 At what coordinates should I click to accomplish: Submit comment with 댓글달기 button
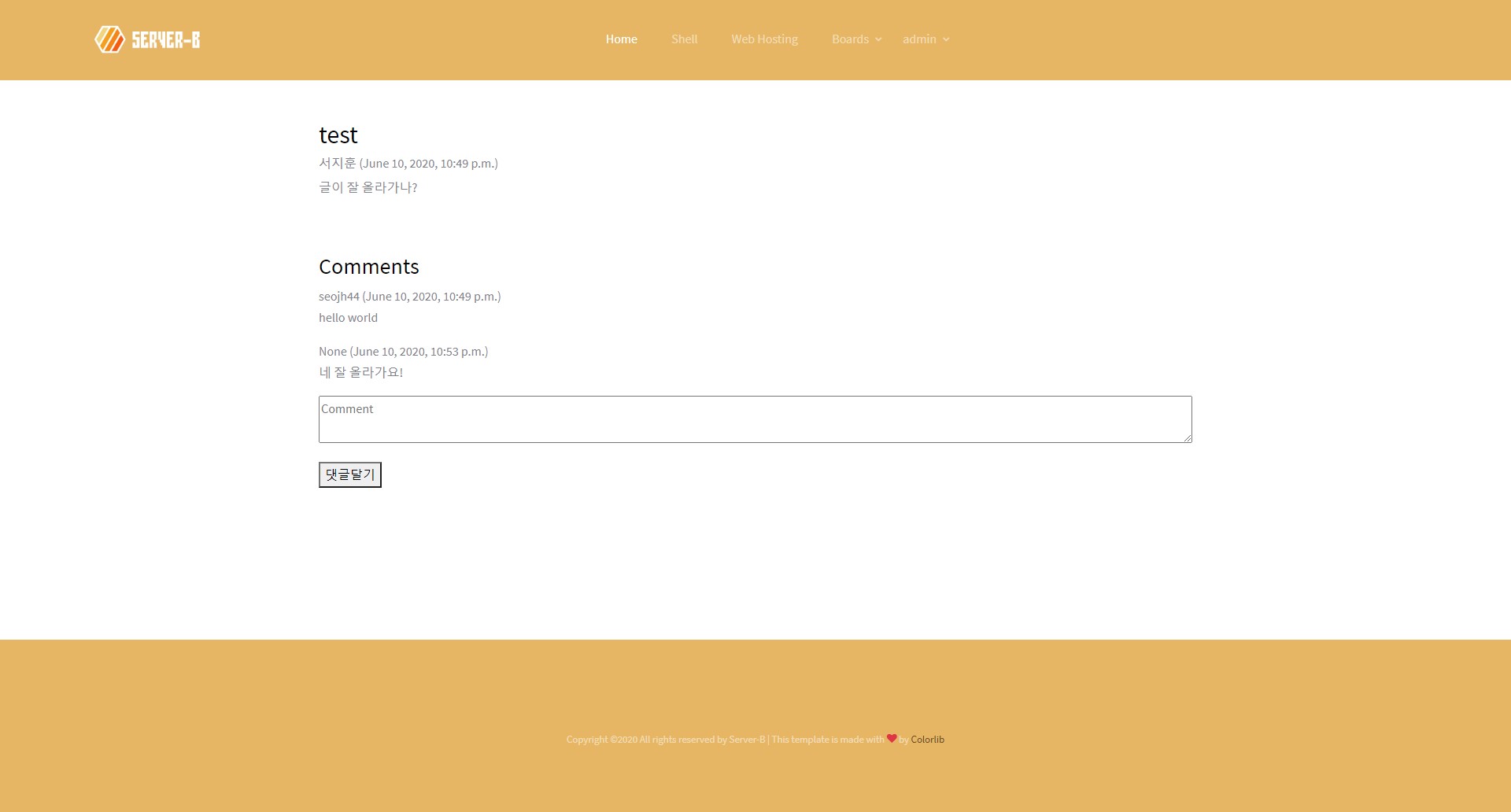coord(350,474)
